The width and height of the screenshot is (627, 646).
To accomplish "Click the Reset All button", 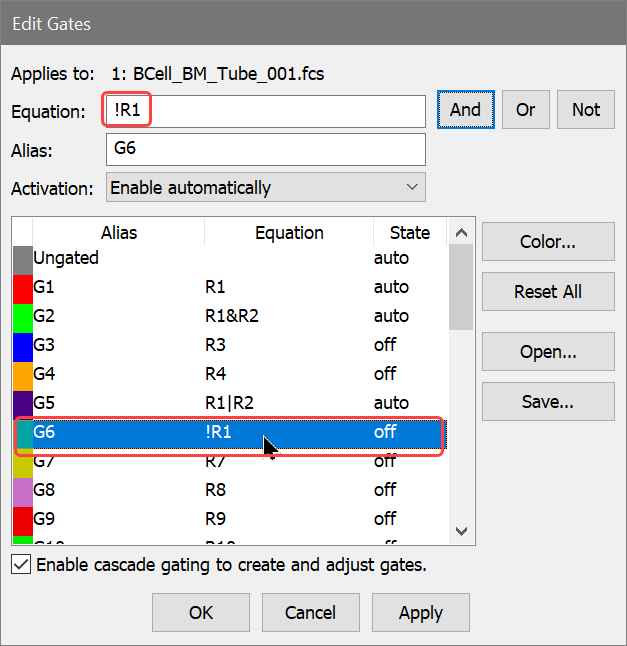I will coord(547,292).
